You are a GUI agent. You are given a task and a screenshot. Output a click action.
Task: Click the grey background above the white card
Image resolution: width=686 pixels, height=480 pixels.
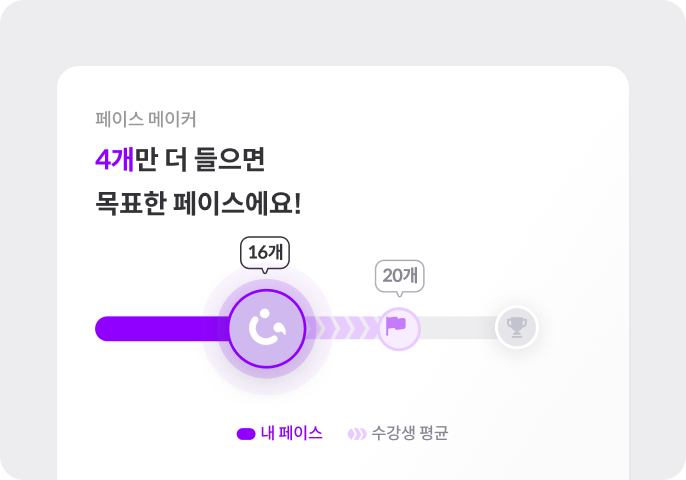(343, 31)
